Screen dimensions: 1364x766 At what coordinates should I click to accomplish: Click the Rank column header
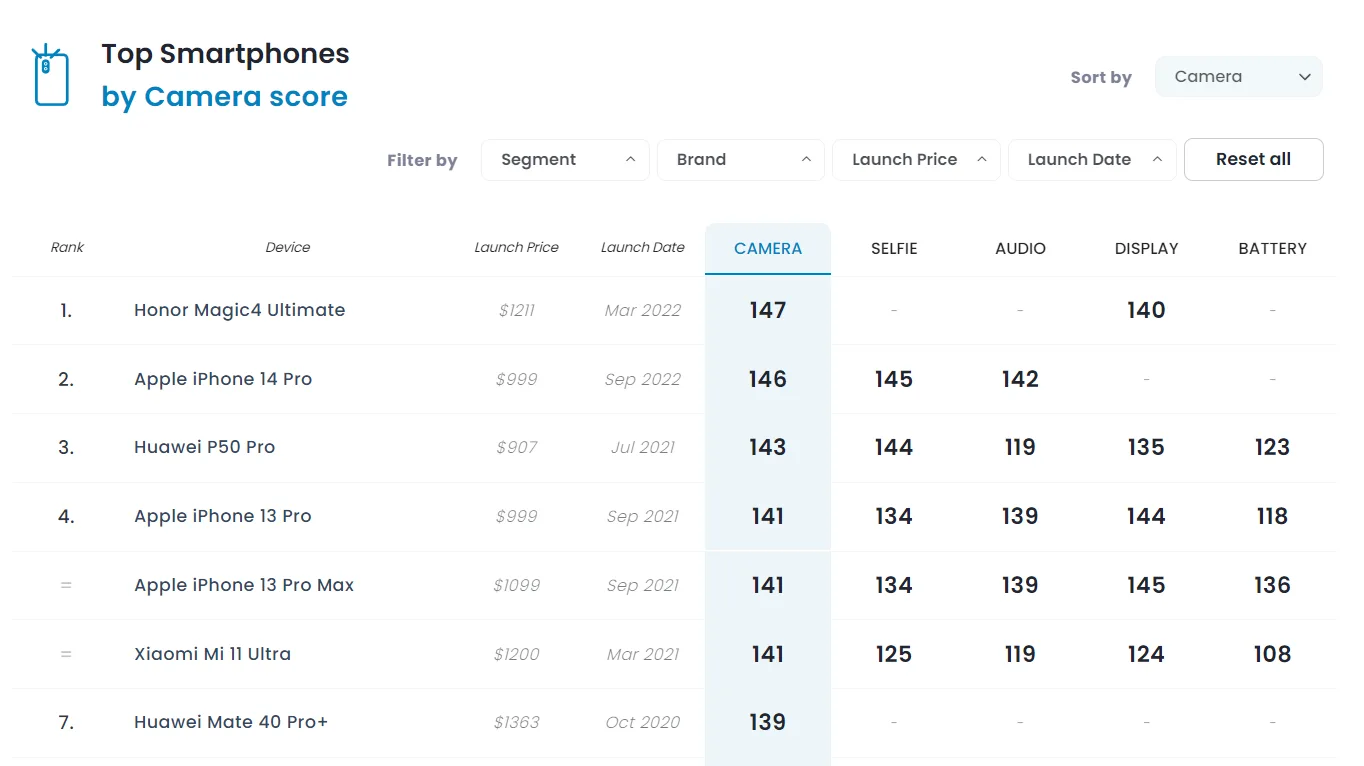(x=67, y=247)
